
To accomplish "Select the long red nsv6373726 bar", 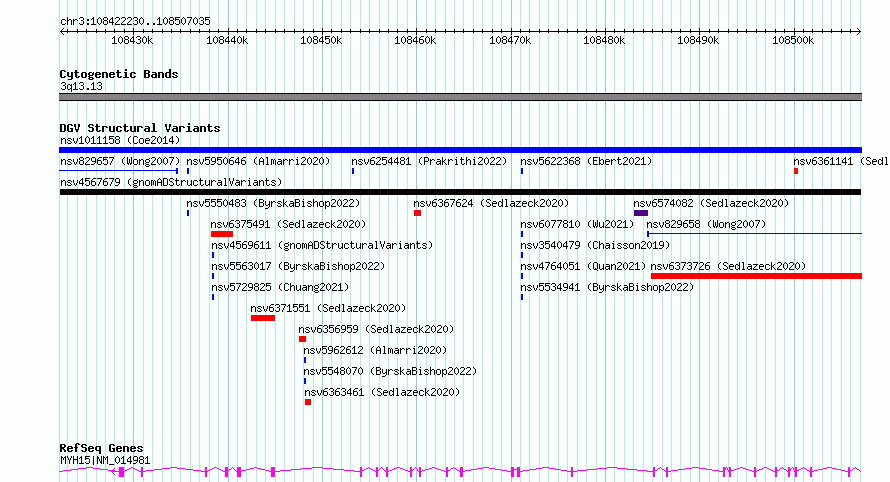I will click(x=757, y=276).
